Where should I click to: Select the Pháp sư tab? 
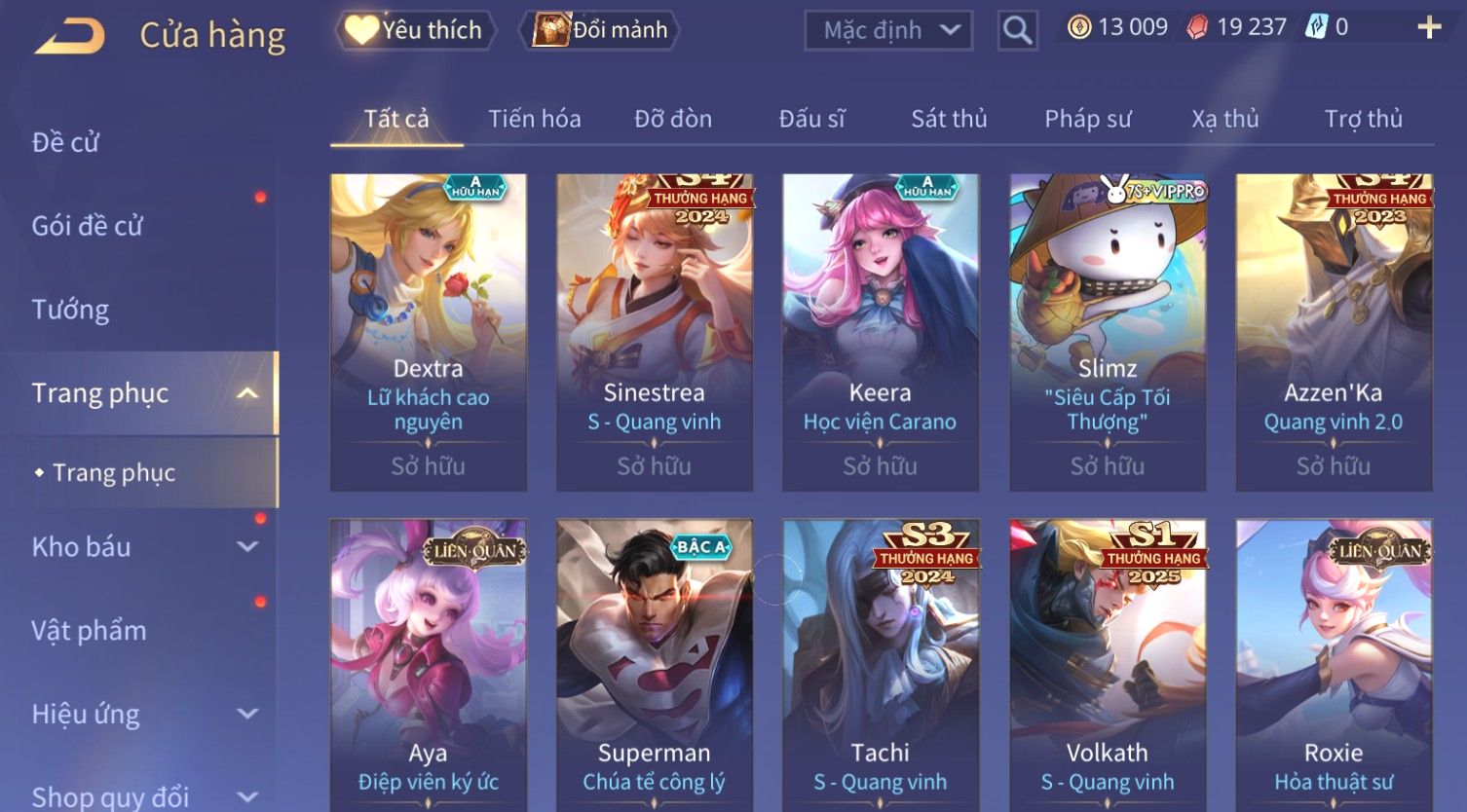[x=1087, y=119]
